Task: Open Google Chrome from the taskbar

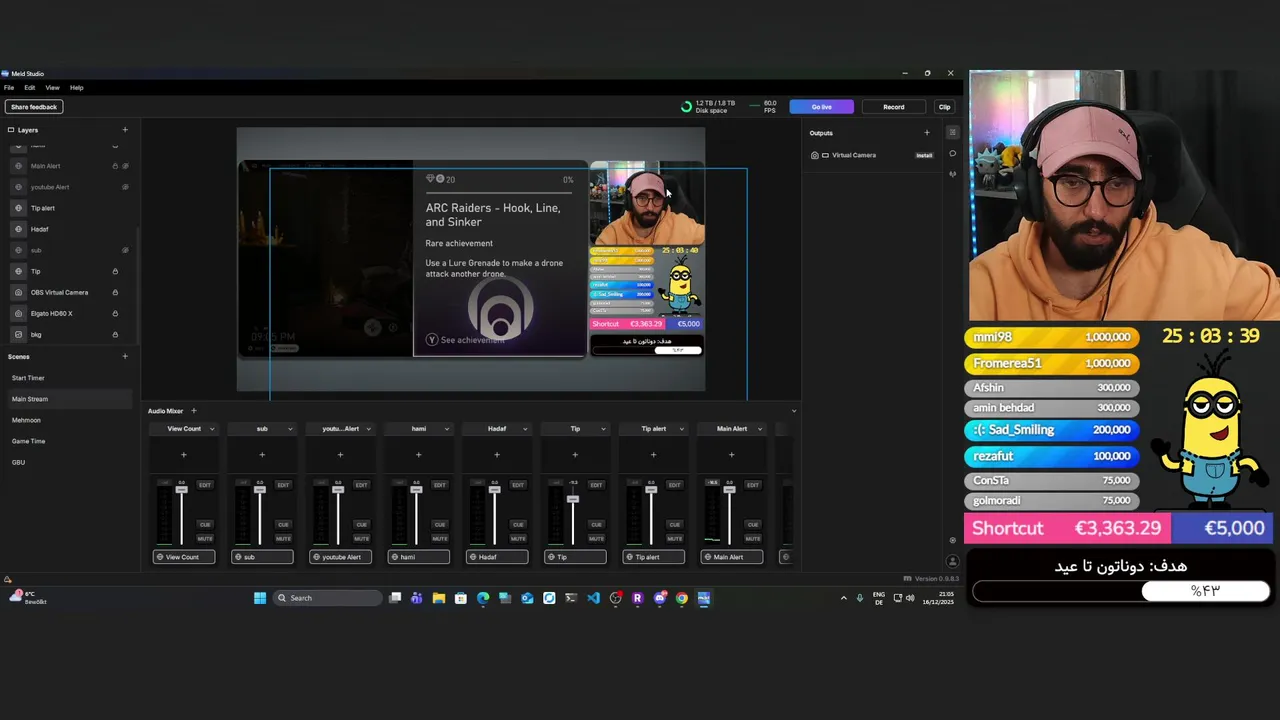Action: pos(682,598)
